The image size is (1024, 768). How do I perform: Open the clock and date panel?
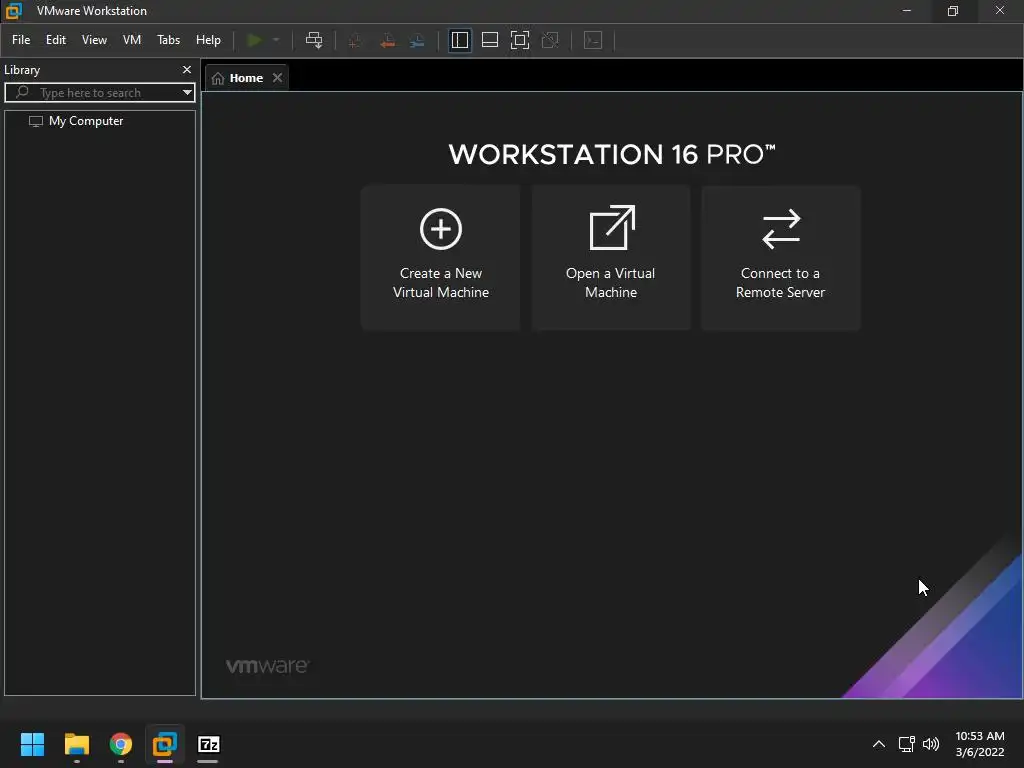click(980, 744)
